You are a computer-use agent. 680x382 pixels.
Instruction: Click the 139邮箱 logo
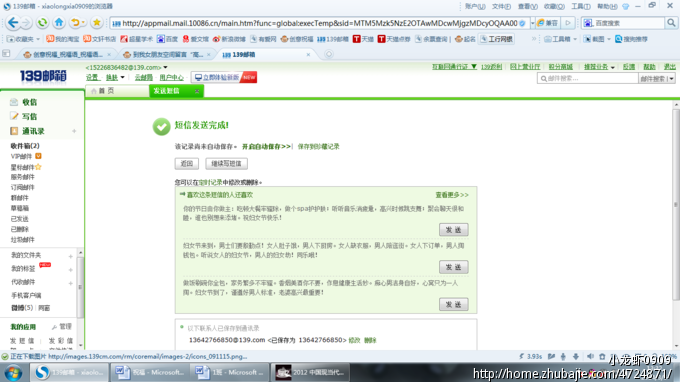[x=42, y=76]
